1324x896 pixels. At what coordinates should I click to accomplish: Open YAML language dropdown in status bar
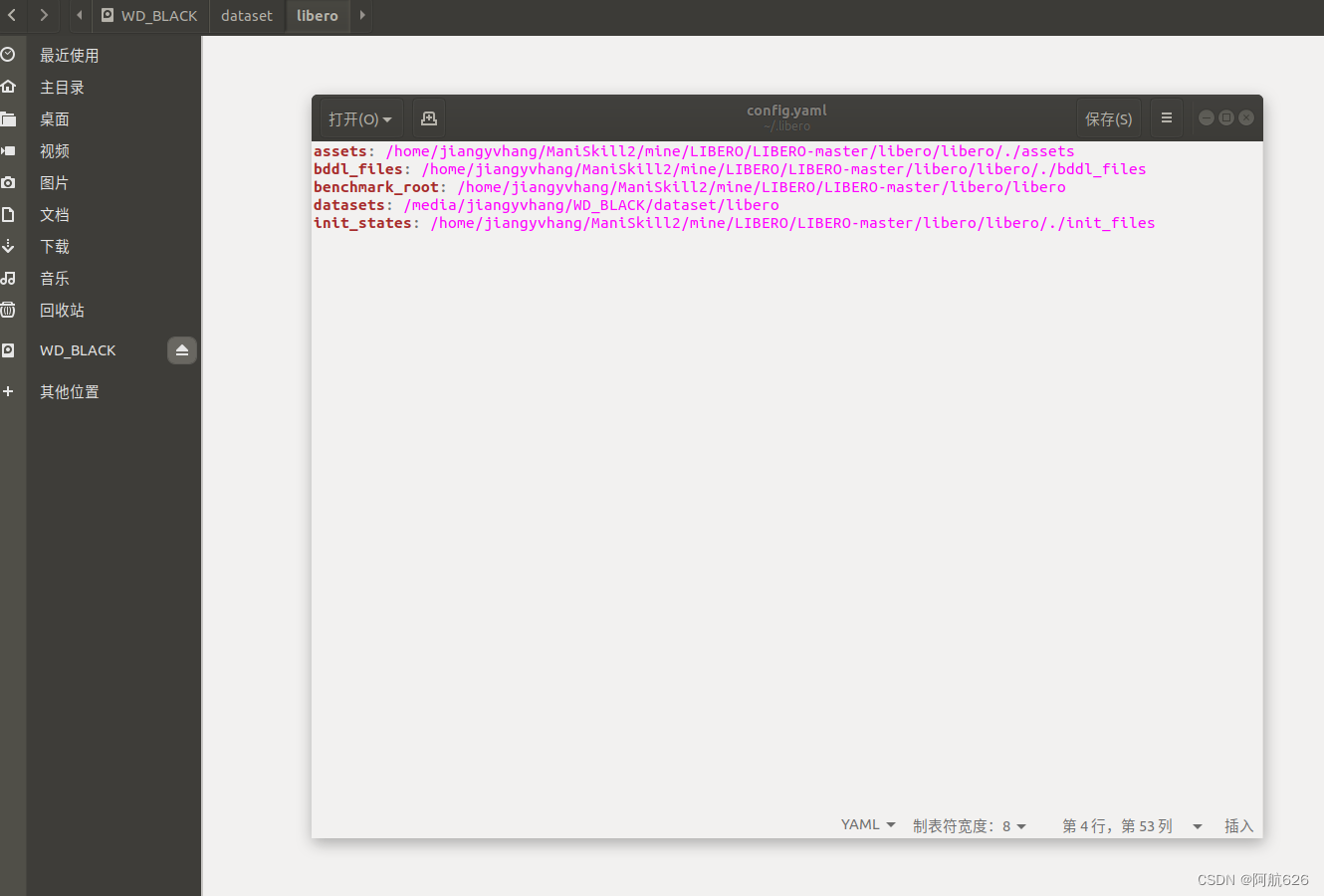point(868,825)
